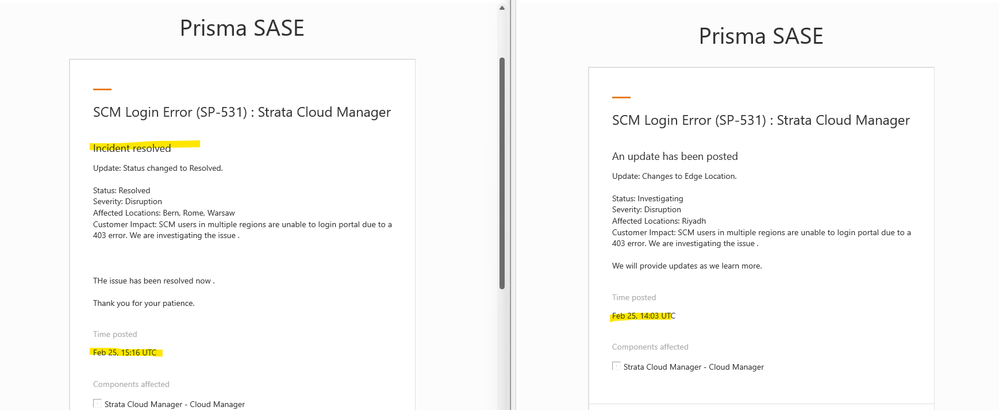The image size is (999, 410).
Task: Click the scrollbar thumb in the left pane
Action: [502, 173]
